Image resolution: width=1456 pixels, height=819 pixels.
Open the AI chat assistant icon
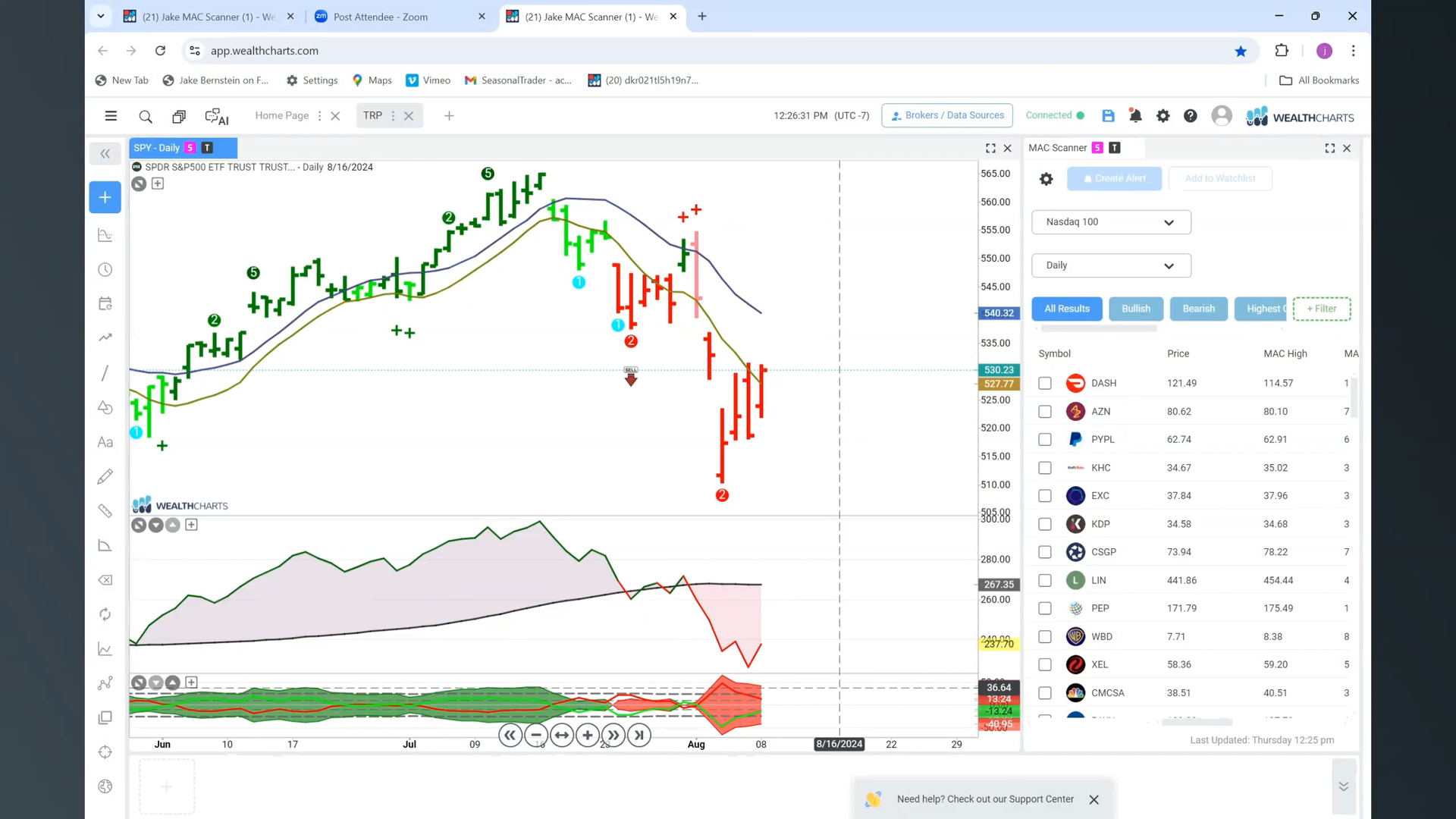coord(217,116)
